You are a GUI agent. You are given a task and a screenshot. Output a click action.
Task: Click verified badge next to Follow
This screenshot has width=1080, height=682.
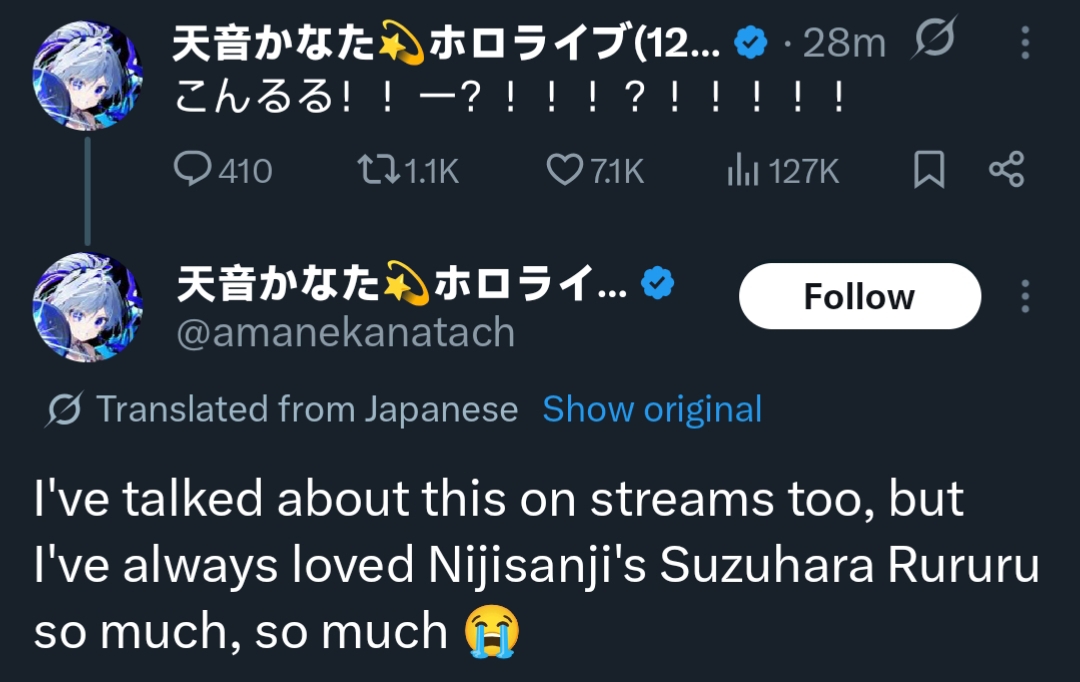657,286
